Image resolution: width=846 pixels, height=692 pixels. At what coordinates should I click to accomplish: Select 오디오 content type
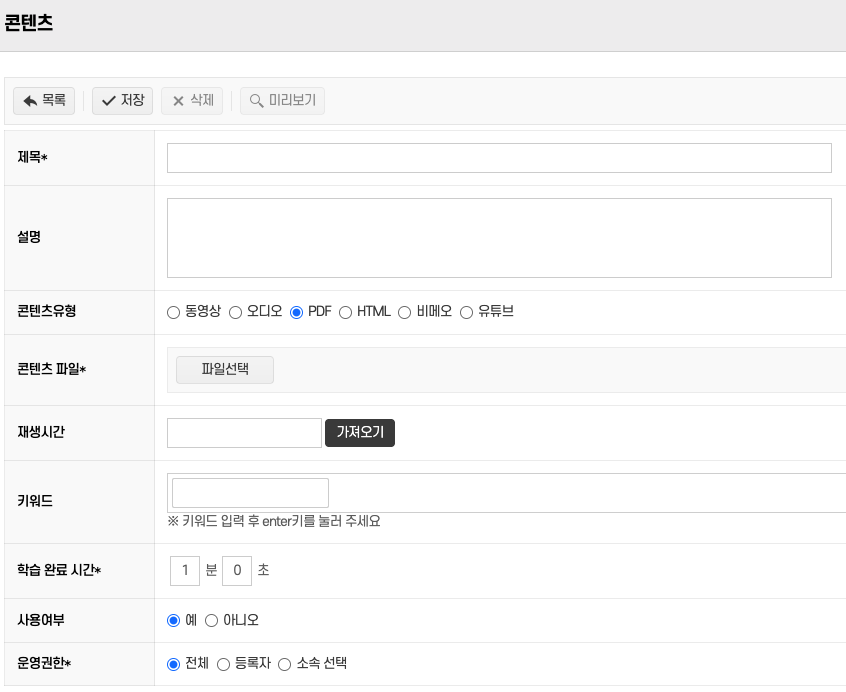[236, 312]
